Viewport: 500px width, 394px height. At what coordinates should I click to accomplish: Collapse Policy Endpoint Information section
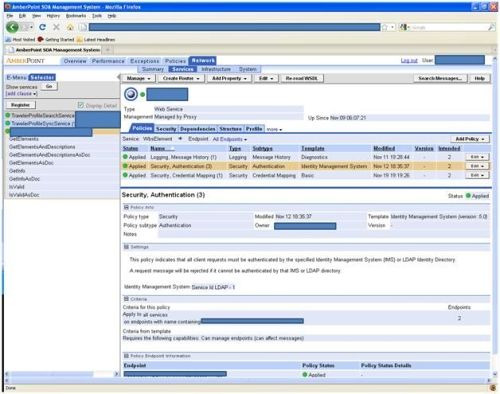pyautogui.click(x=126, y=356)
